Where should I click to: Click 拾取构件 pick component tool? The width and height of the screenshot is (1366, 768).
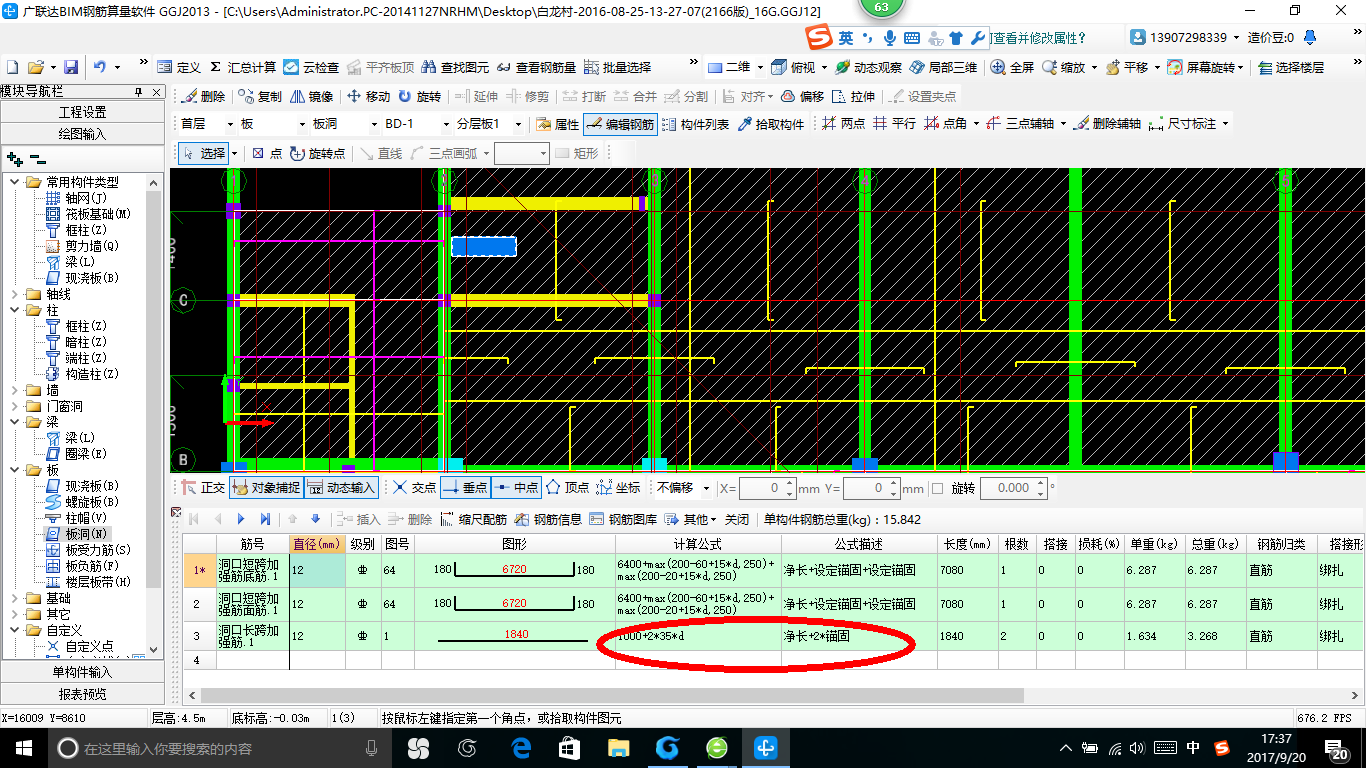(x=771, y=124)
